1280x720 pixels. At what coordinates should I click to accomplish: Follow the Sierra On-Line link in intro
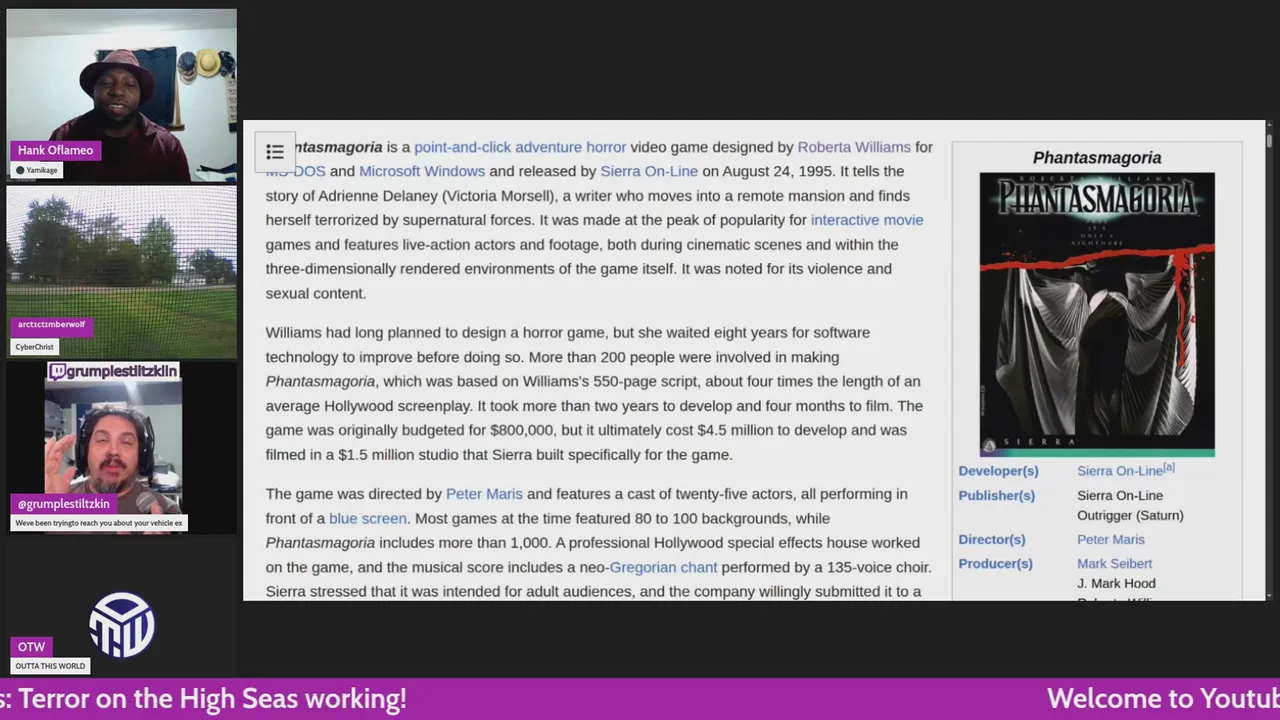pyautogui.click(x=649, y=171)
